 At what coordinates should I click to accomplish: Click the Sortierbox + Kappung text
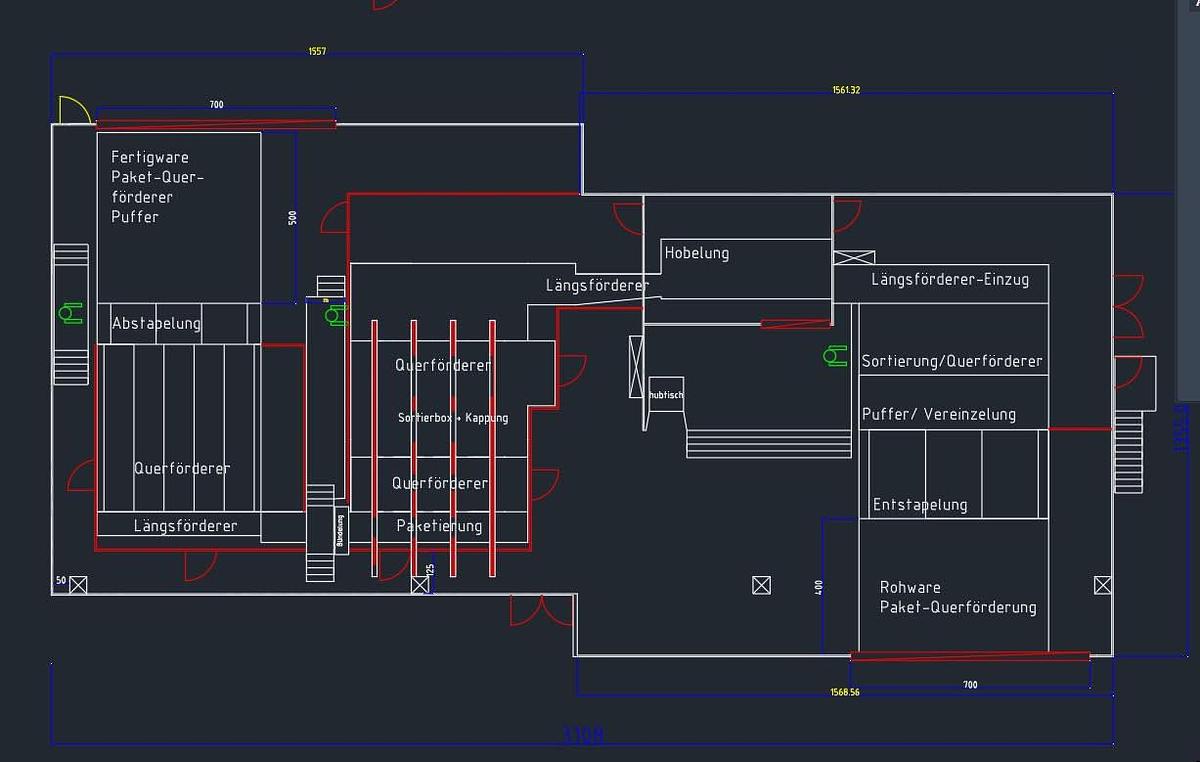click(452, 417)
